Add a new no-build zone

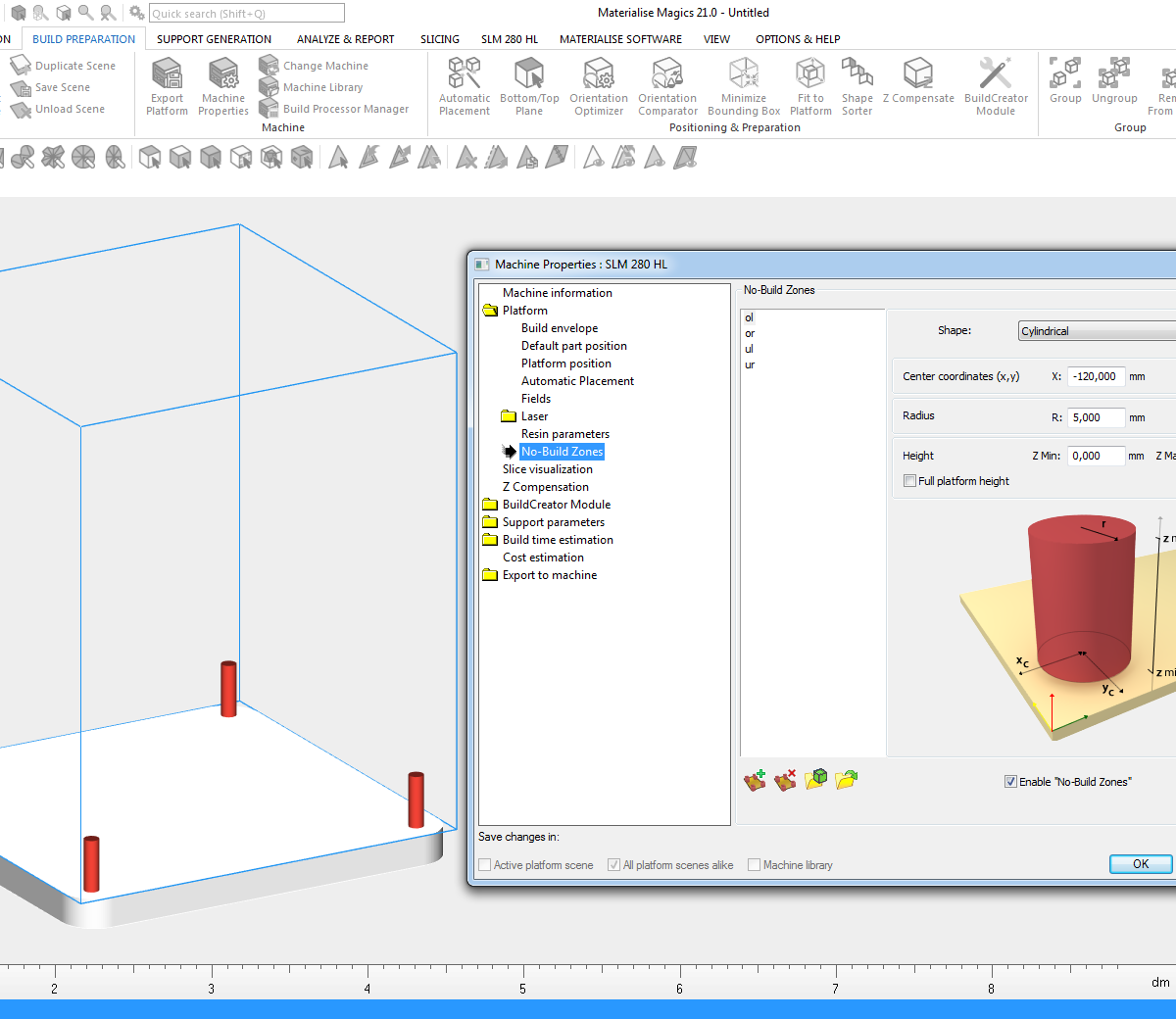[x=755, y=780]
